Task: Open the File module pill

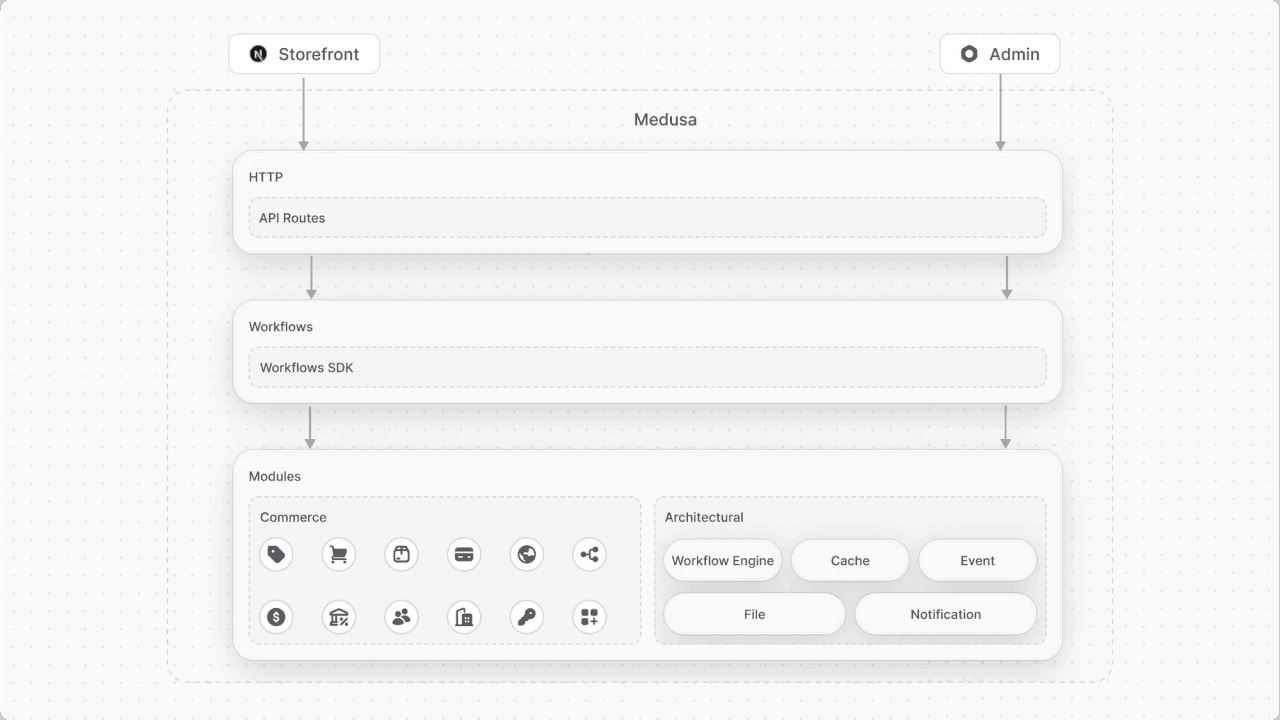Action: (755, 614)
